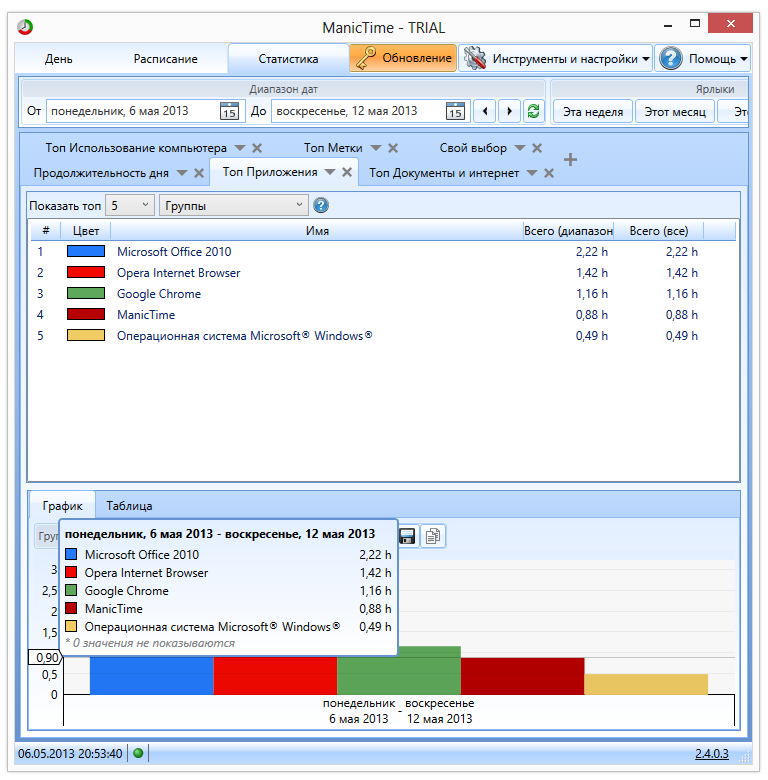Select the Статистика tab
This screenshot has width=768, height=780.
click(x=288, y=59)
